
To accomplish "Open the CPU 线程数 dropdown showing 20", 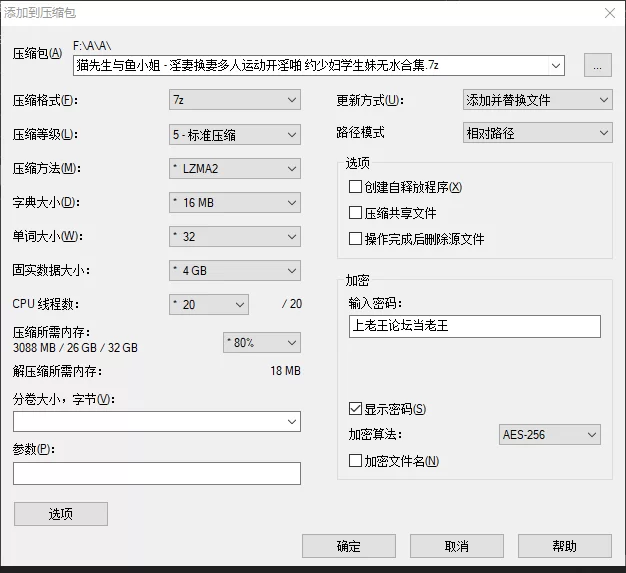I will click(x=209, y=304).
